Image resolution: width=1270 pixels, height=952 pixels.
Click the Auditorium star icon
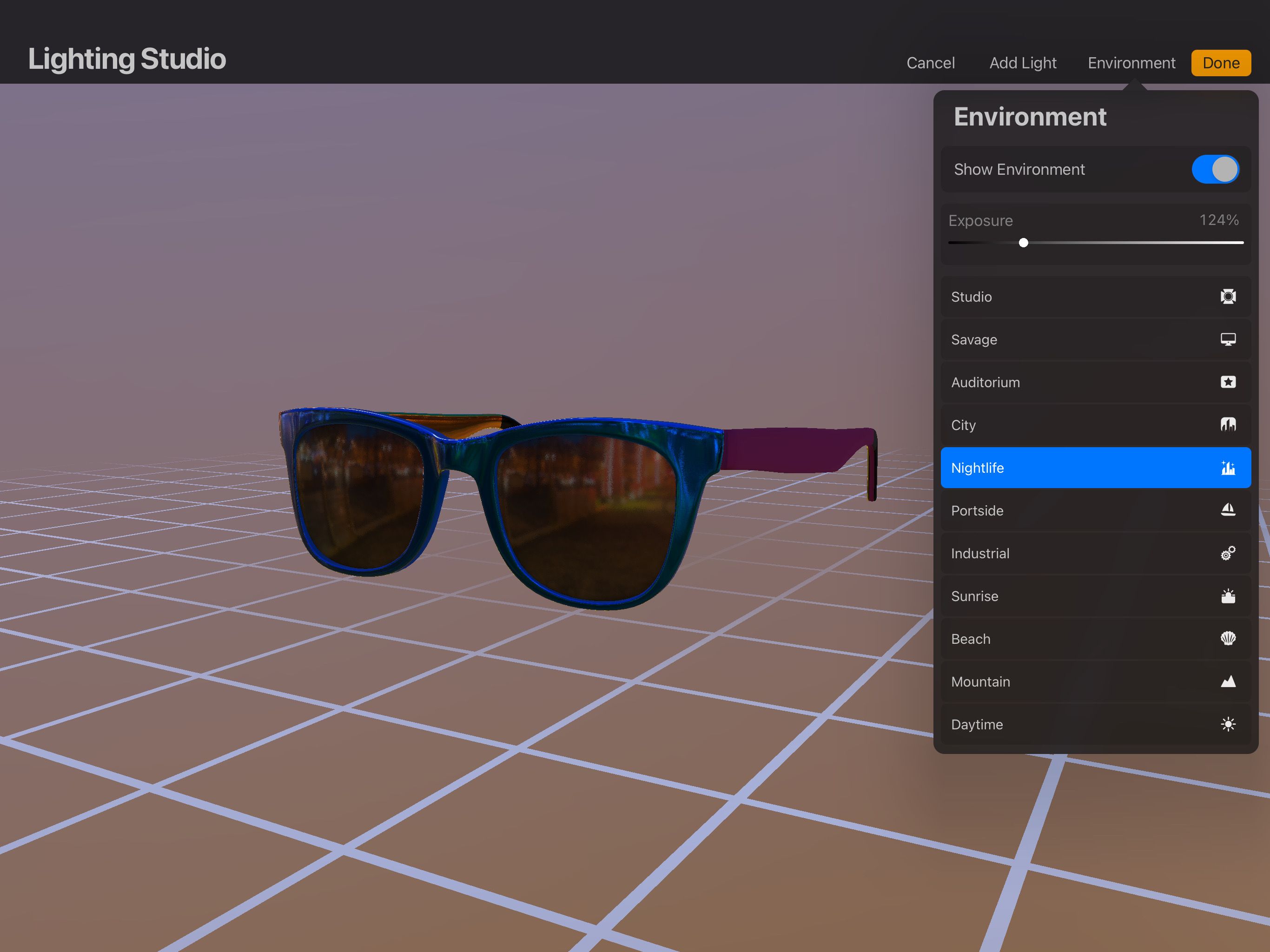pos(1228,382)
